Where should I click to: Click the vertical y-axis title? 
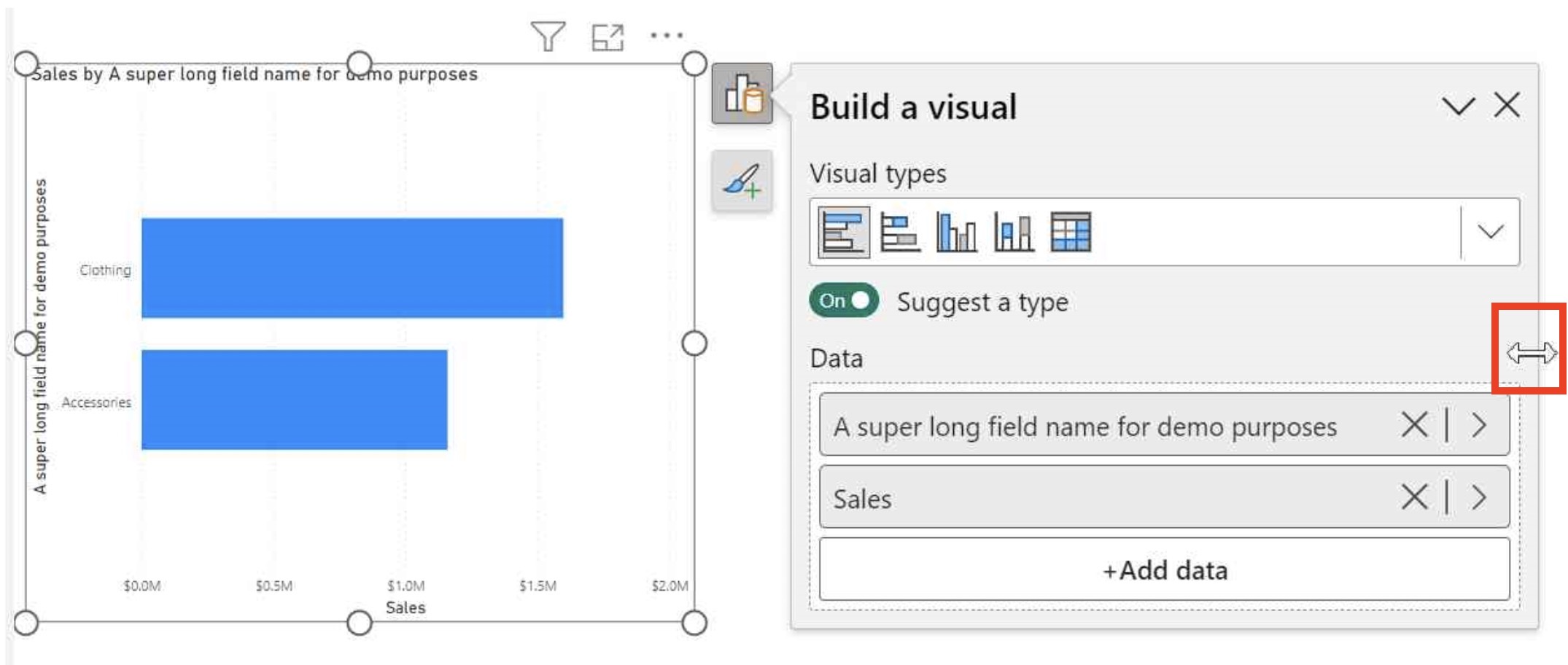[40, 336]
